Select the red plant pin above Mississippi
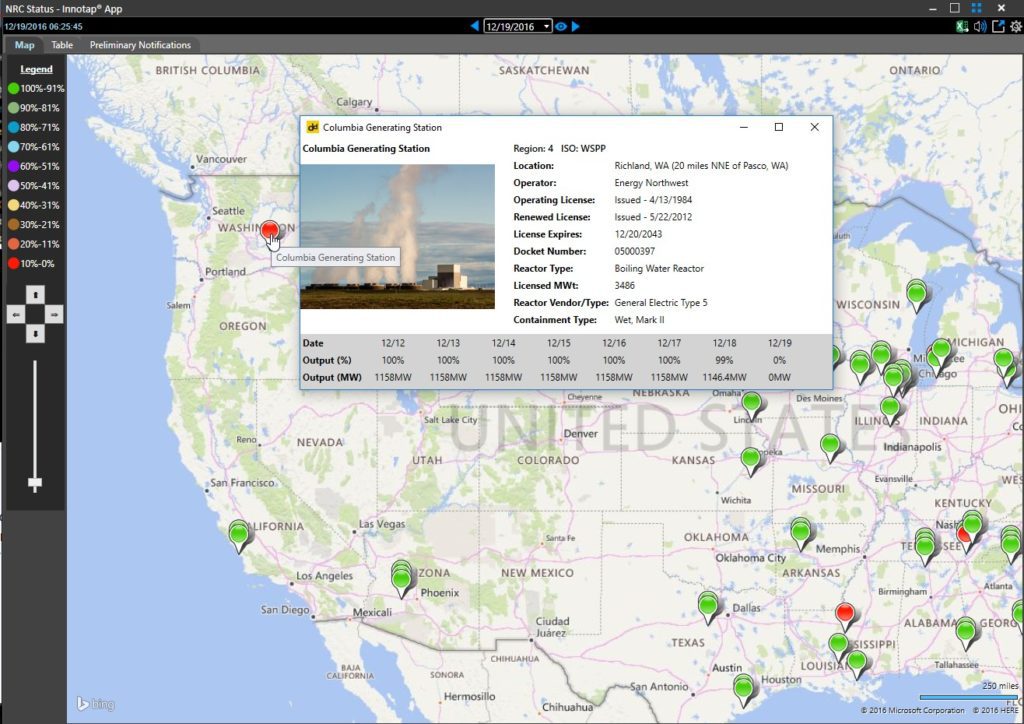This screenshot has height=724, width=1024. click(844, 613)
